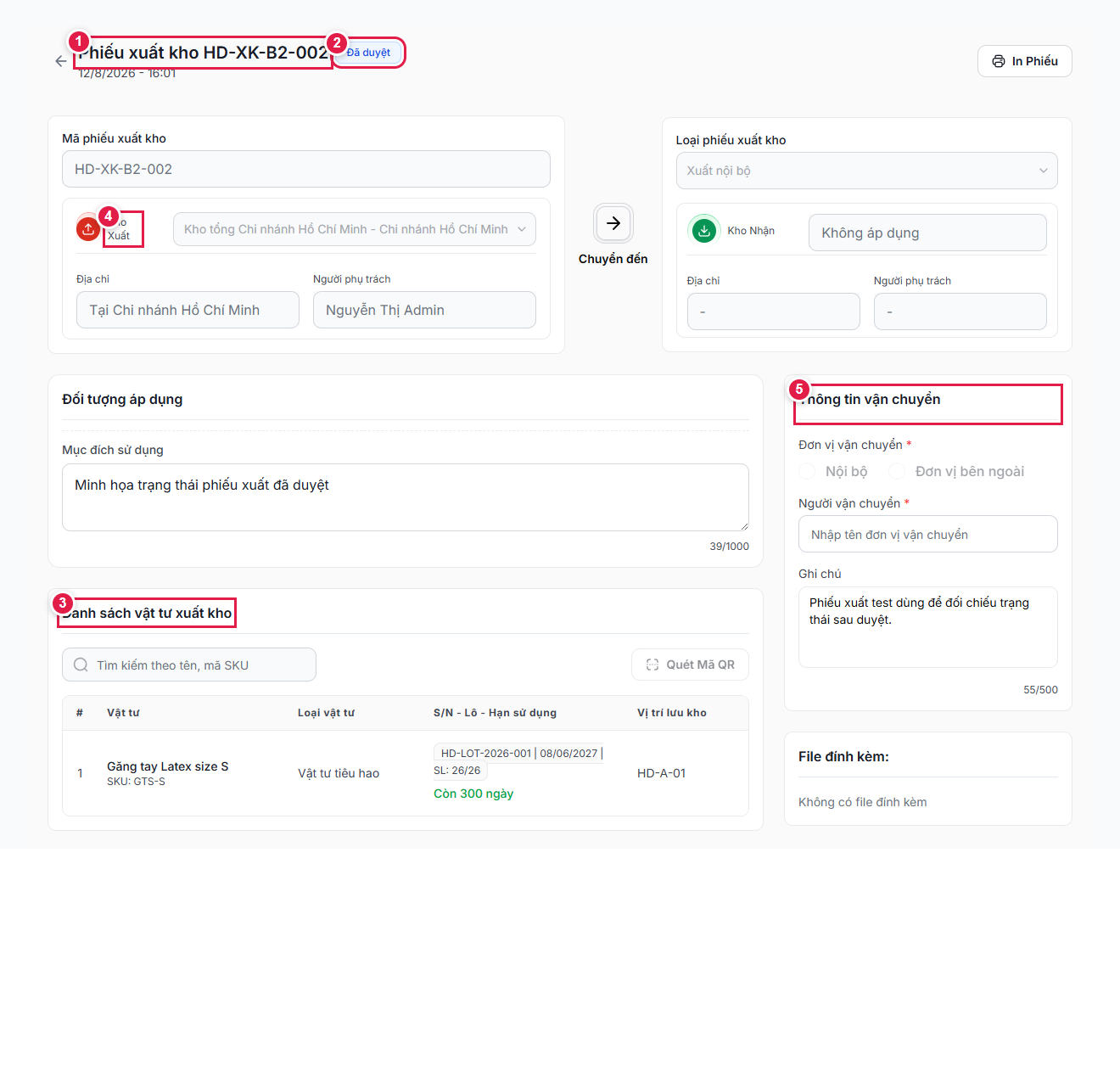Click the Mã phiếu xuất kho field
1120x1077 pixels.
tap(306, 169)
